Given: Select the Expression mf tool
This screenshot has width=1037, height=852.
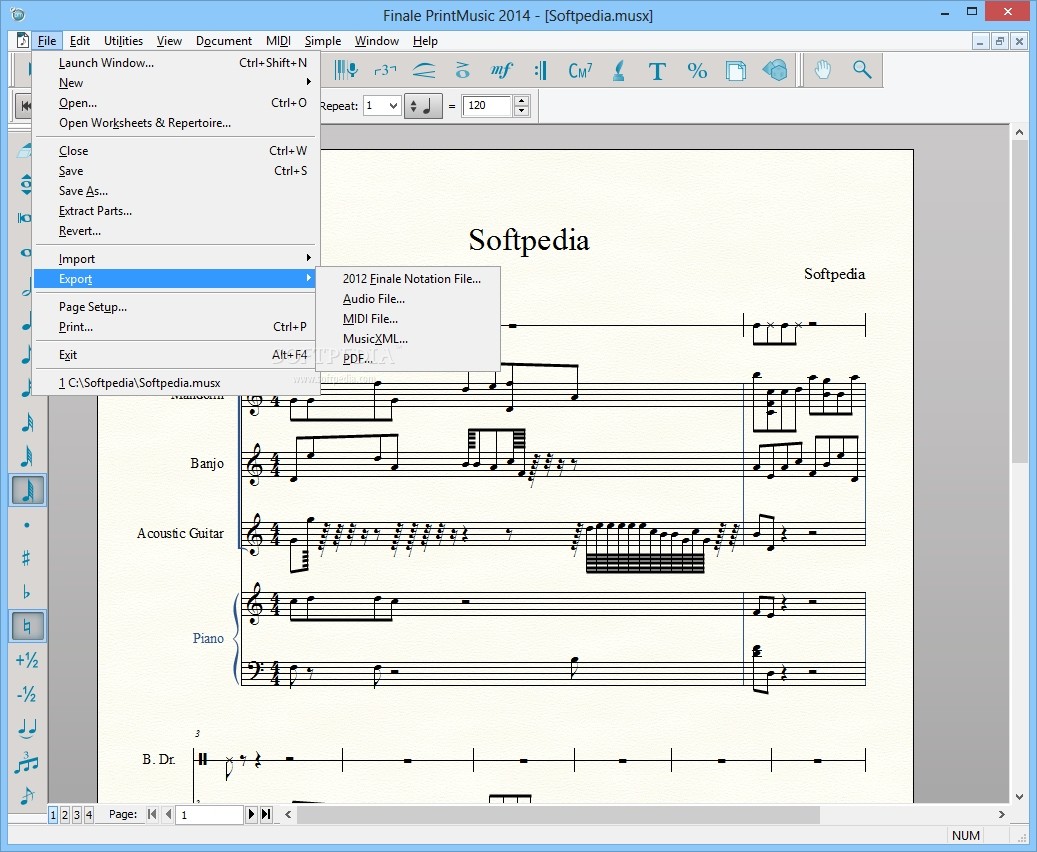Looking at the screenshot, I should (x=501, y=69).
